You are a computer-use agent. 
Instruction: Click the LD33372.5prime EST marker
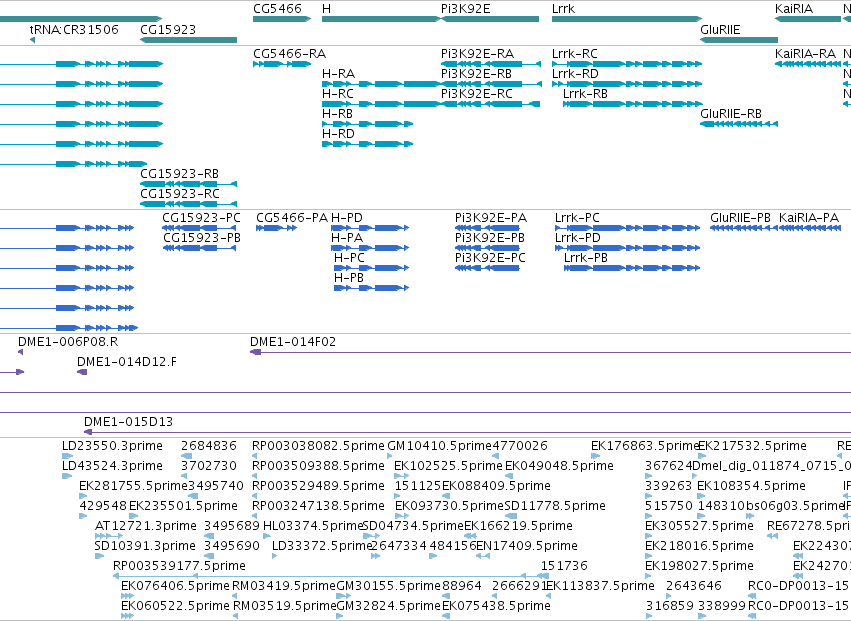(275, 556)
